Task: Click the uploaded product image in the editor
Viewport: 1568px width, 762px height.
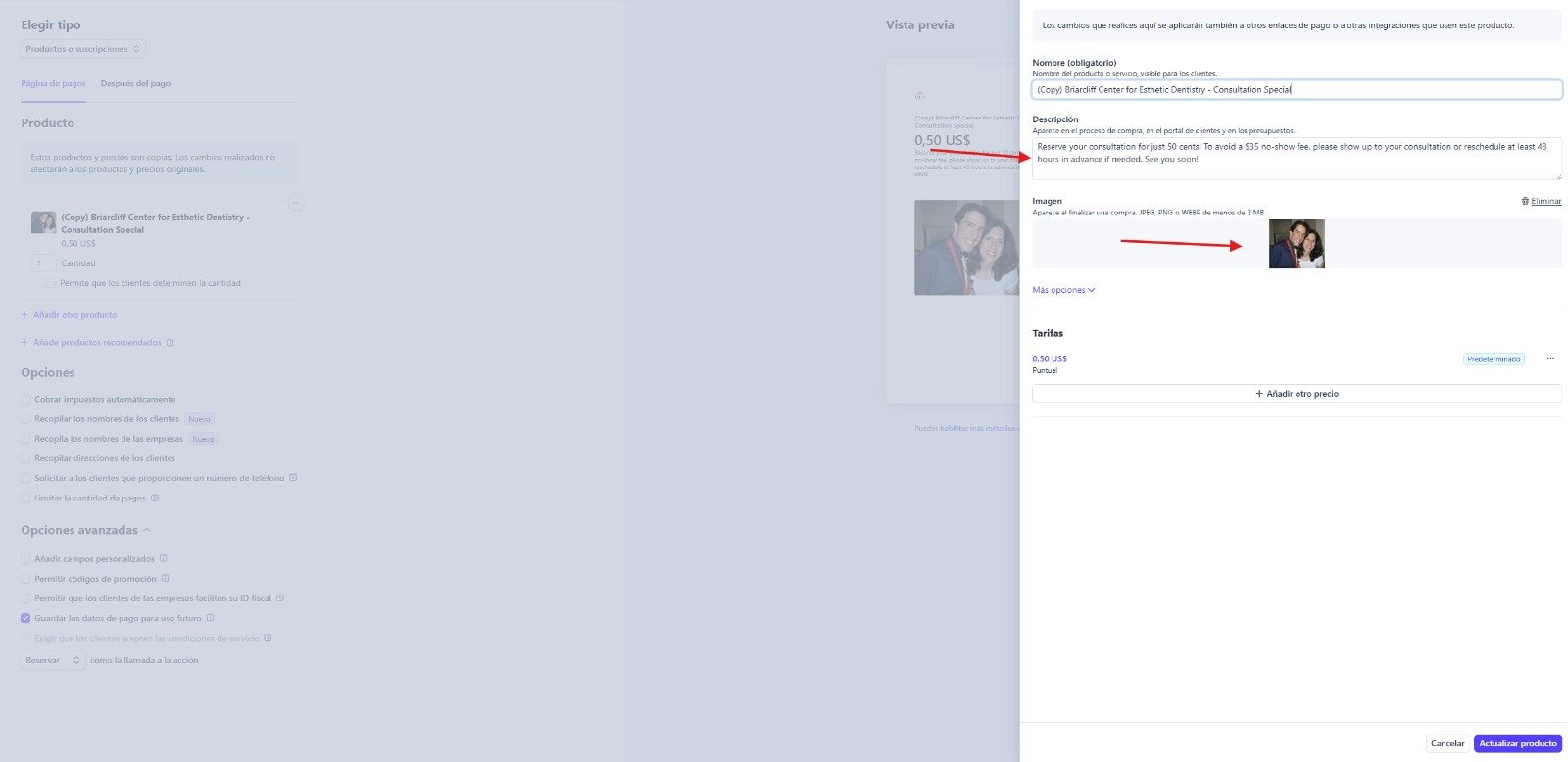Action: coord(1297,244)
